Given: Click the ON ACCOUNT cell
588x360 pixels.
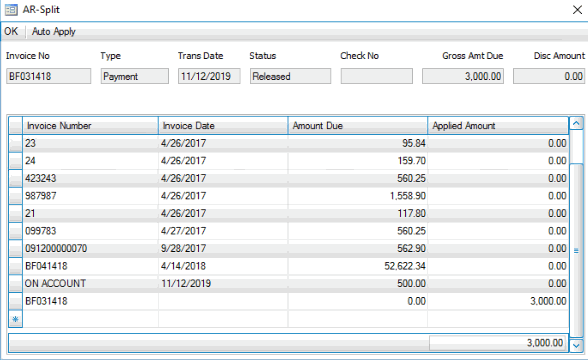Looking at the screenshot, I should click(90, 284).
